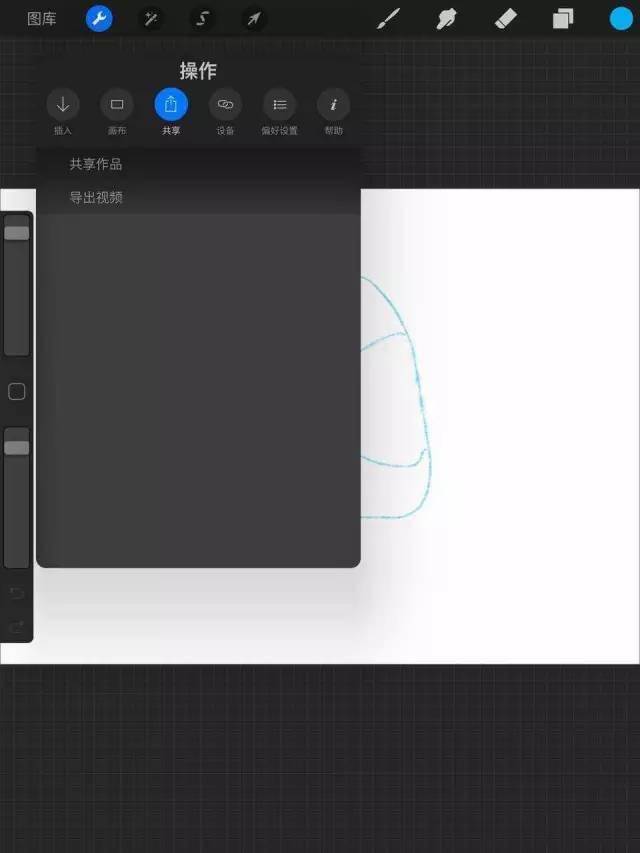Open the active blue color swatch

(621, 18)
